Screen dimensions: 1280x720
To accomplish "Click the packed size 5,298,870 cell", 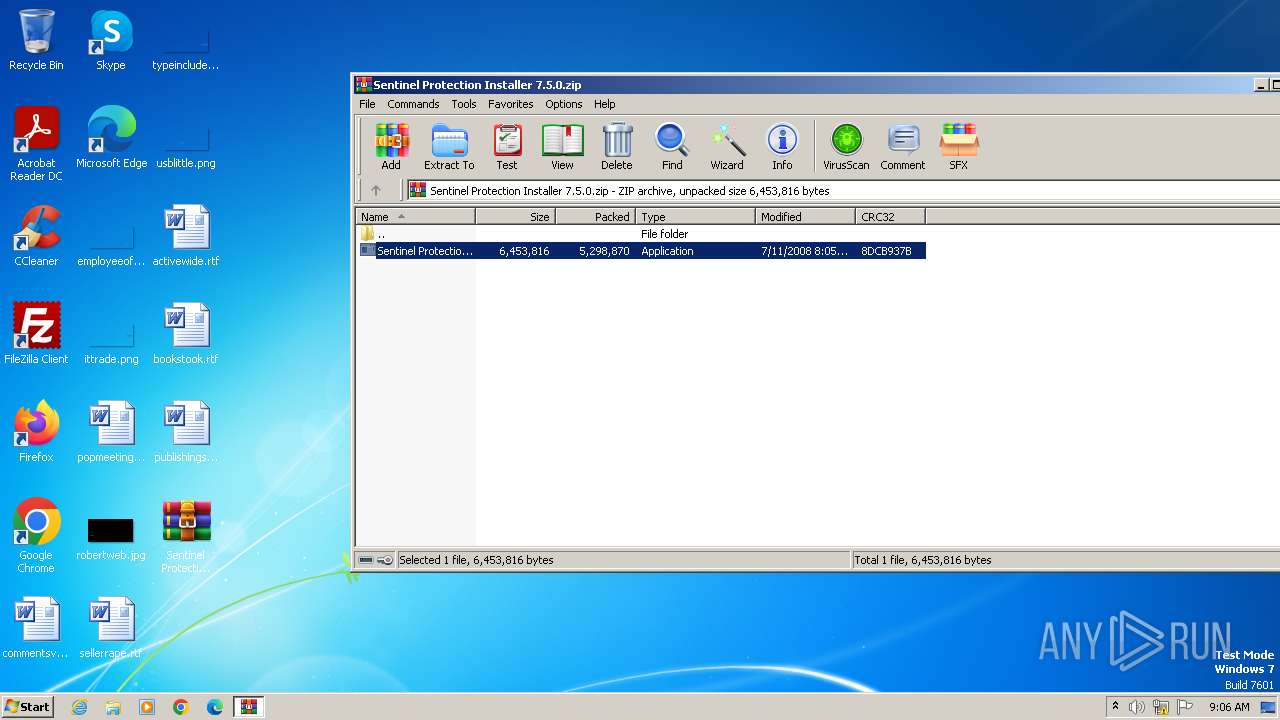I will [604, 251].
